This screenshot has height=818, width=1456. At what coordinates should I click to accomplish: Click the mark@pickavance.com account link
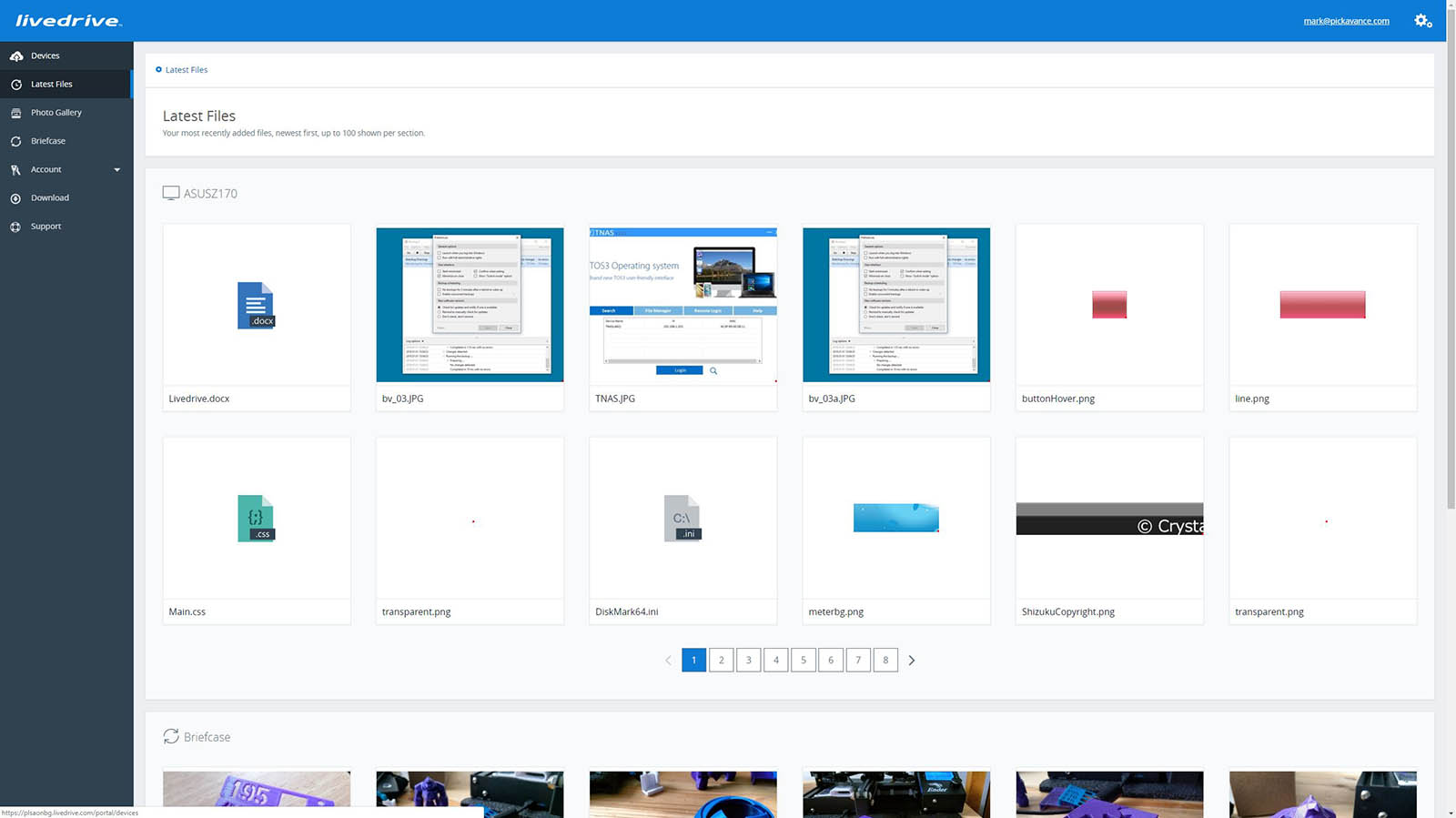(1346, 21)
